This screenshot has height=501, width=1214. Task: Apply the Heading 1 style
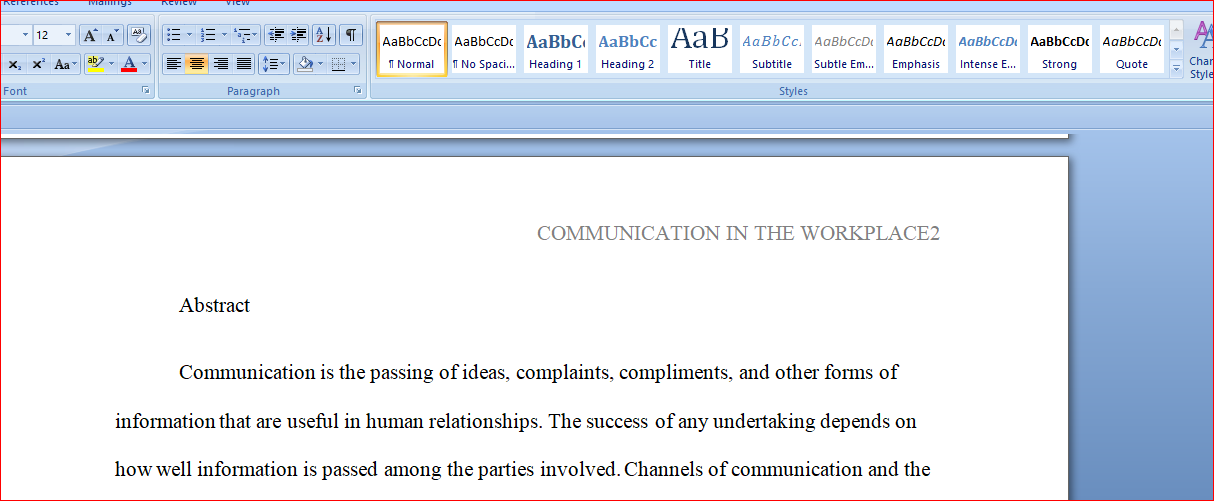click(556, 49)
